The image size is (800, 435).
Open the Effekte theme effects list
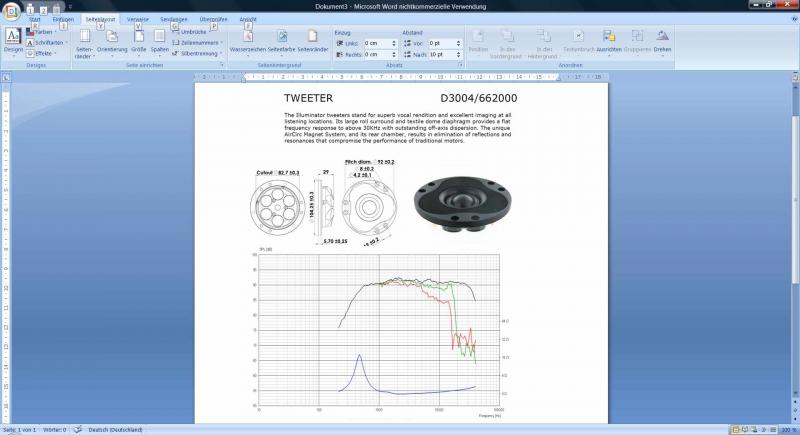point(41,53)
